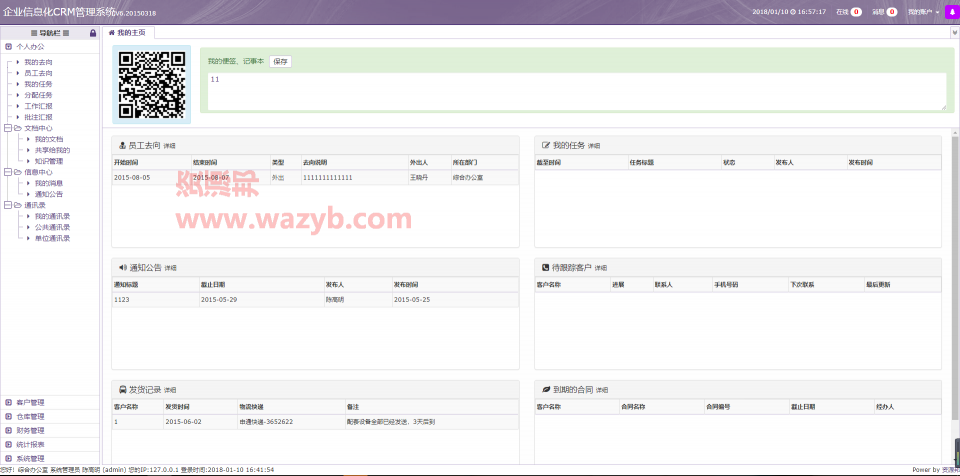Open 共享给我的 under 文档中心
960x476 pixels.
pyautogui.click(x=53, y=150)
